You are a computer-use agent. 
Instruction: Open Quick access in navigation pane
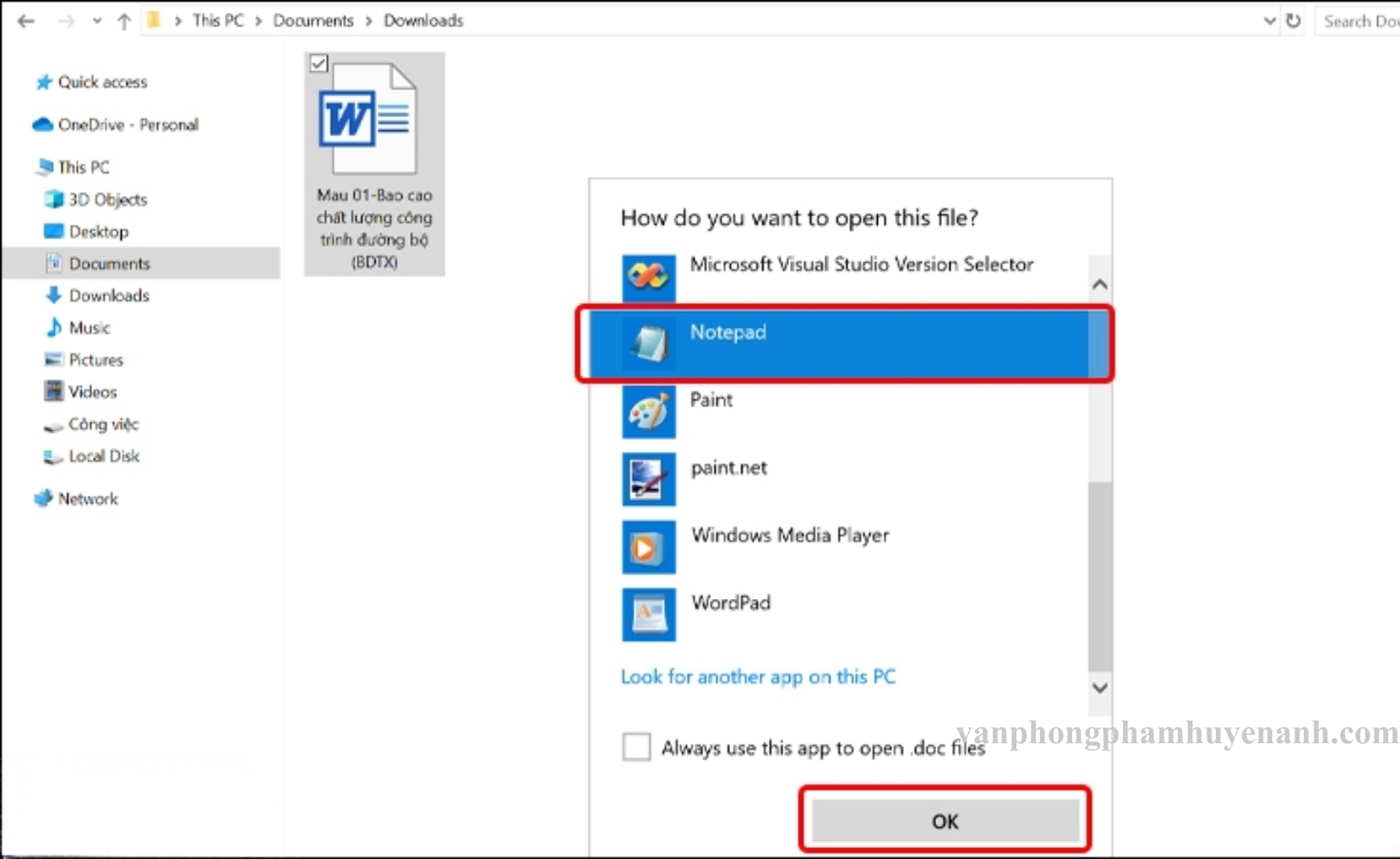tap(102, 82)
